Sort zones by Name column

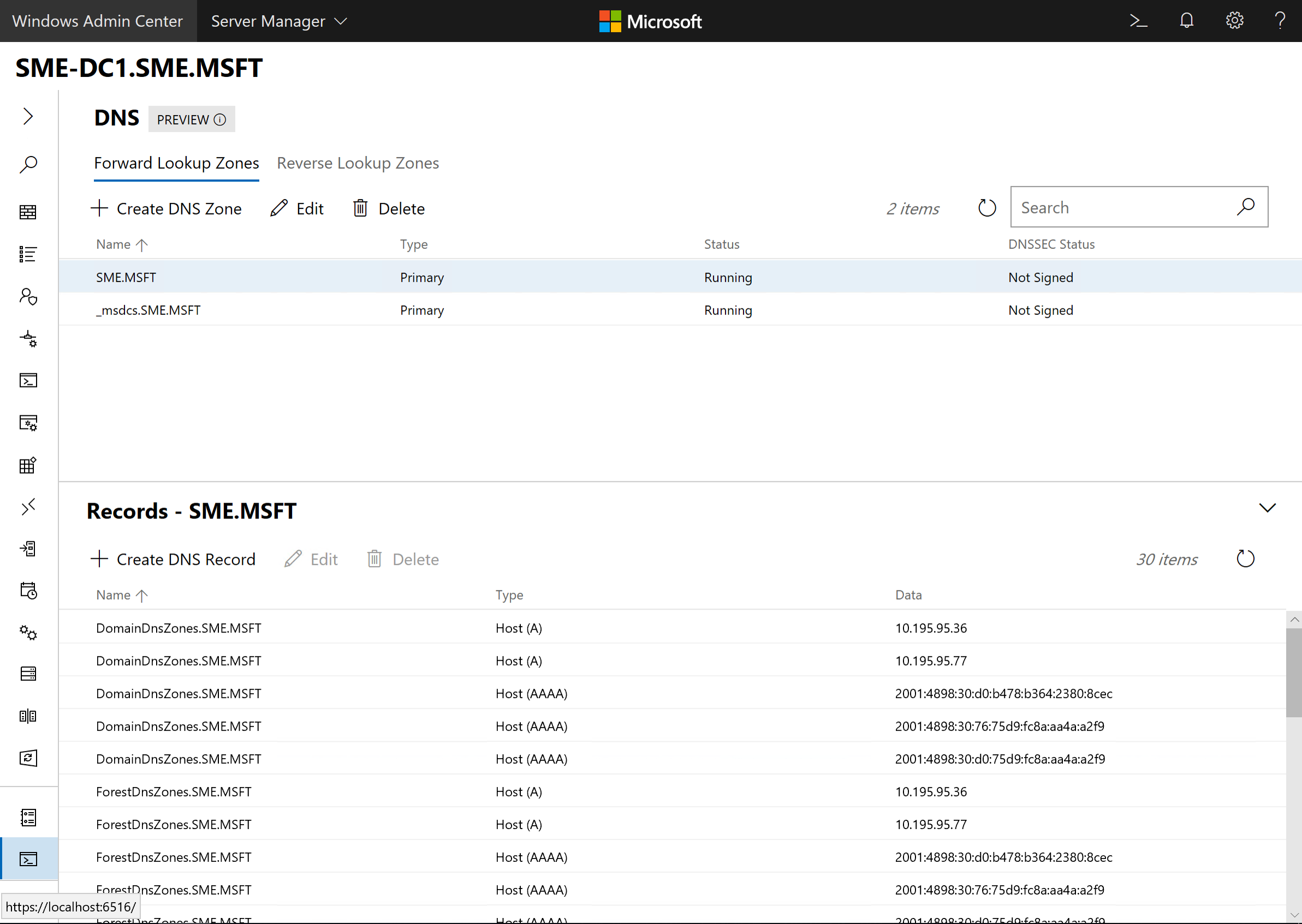122,244
